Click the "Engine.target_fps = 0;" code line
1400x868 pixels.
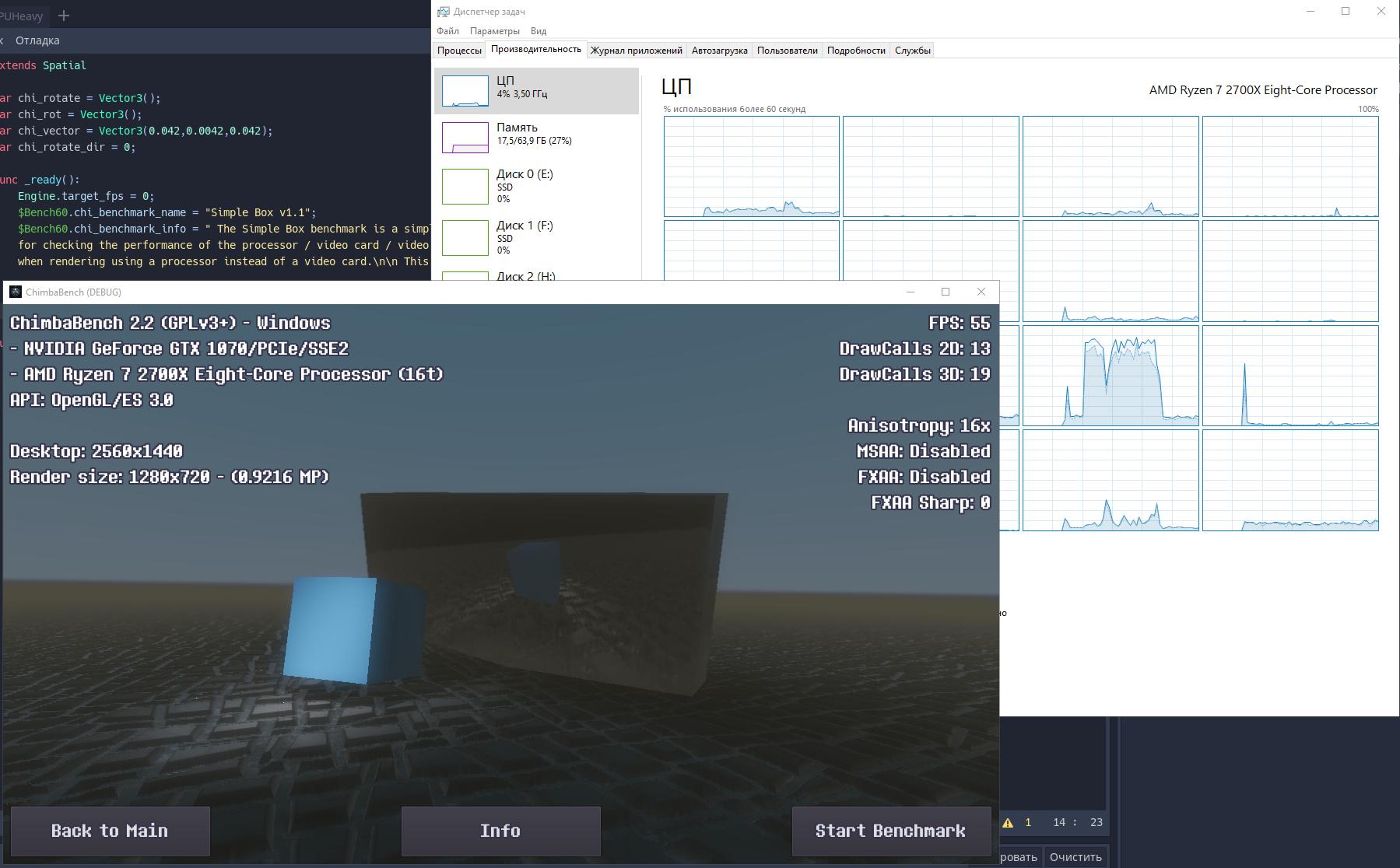pos(86,196)
